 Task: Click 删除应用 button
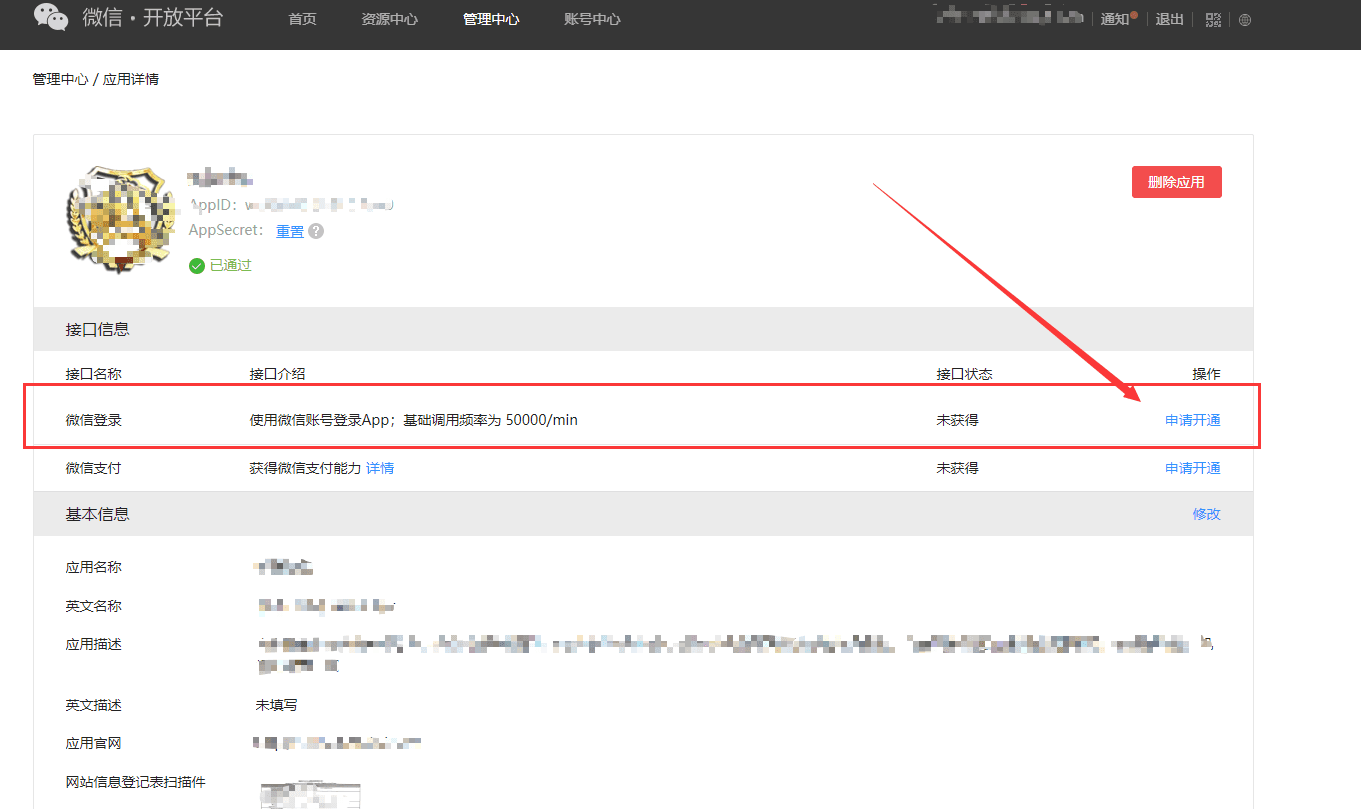1177,182
